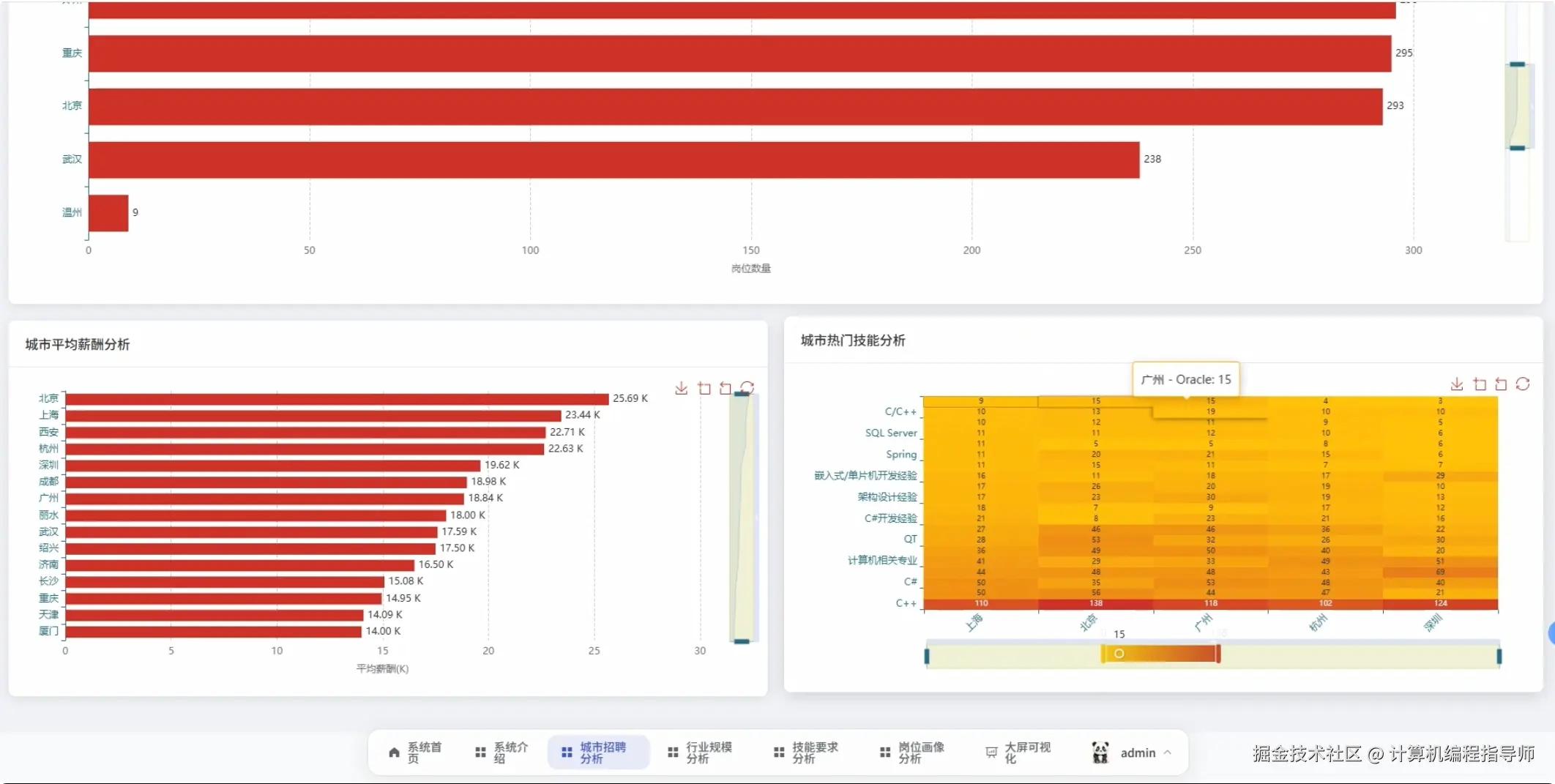Open the 行业规模分析 page
Image resolution: width=1555 pixels, height=784 pixels.
click(699, 753)
